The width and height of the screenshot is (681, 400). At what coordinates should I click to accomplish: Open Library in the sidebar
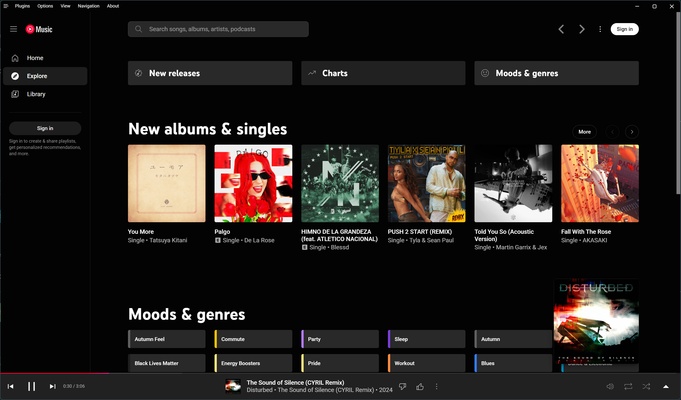tap(45, 94)
